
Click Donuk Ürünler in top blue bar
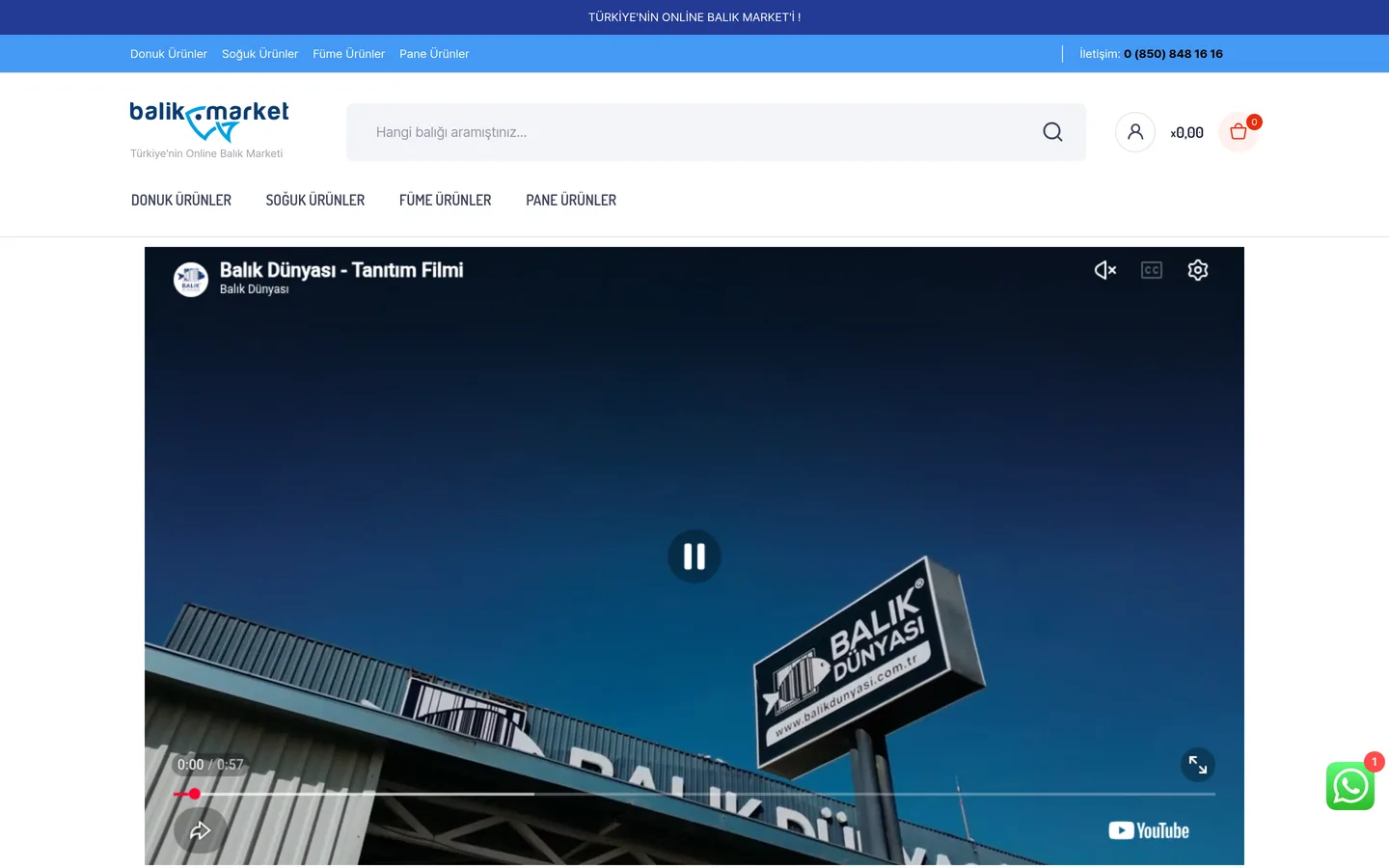(169, 54)
